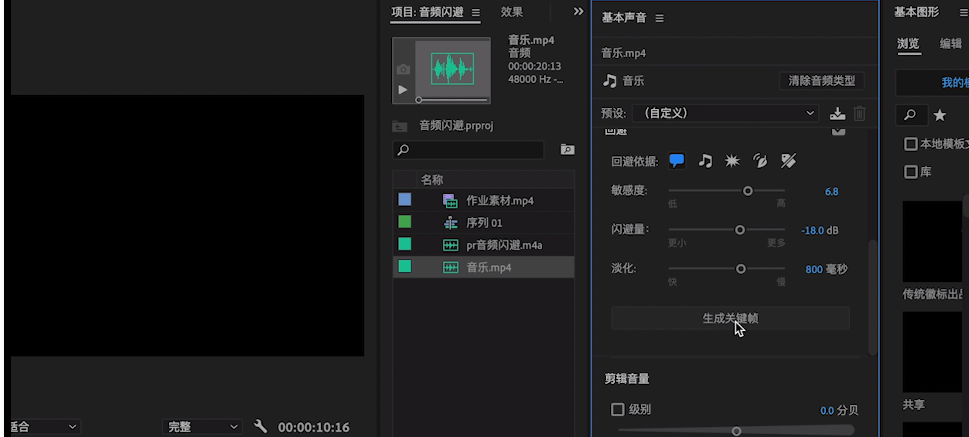969x437 pixels.
Task: Switch to the 浏览 tab
Action: (908, 44)
